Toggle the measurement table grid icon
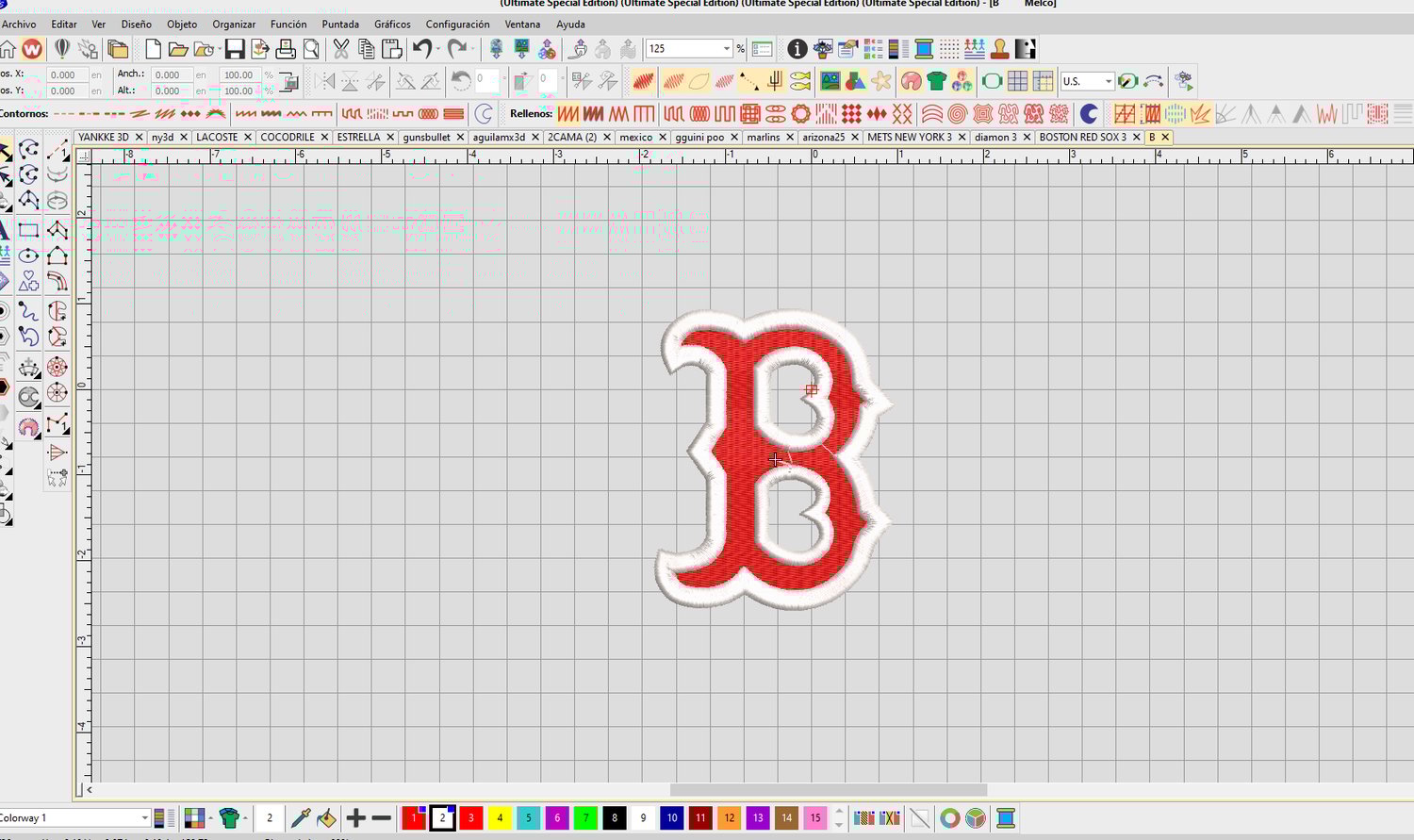This screenshot has height=840, width=1414. (1043, 82)
